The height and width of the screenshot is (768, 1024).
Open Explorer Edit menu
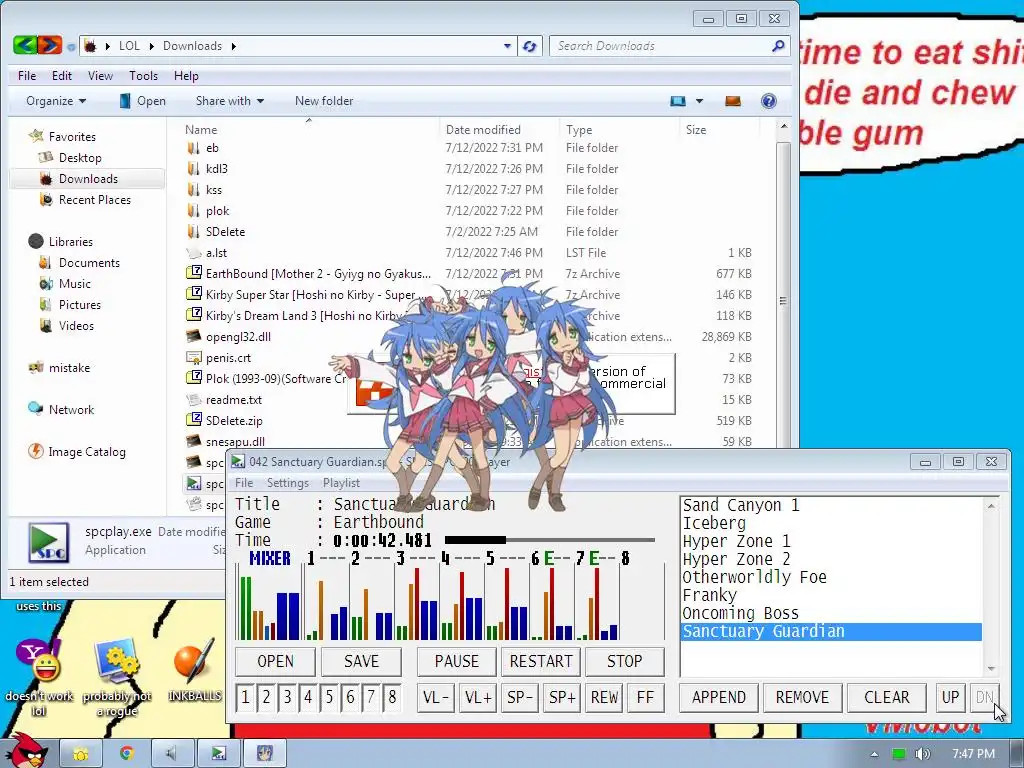[62, 76]
